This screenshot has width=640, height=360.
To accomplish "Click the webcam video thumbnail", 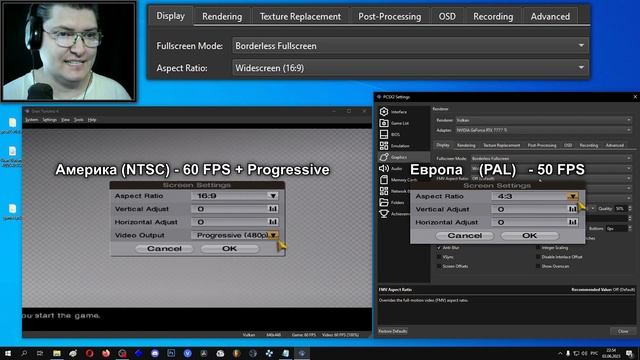I will click(69, 51).
